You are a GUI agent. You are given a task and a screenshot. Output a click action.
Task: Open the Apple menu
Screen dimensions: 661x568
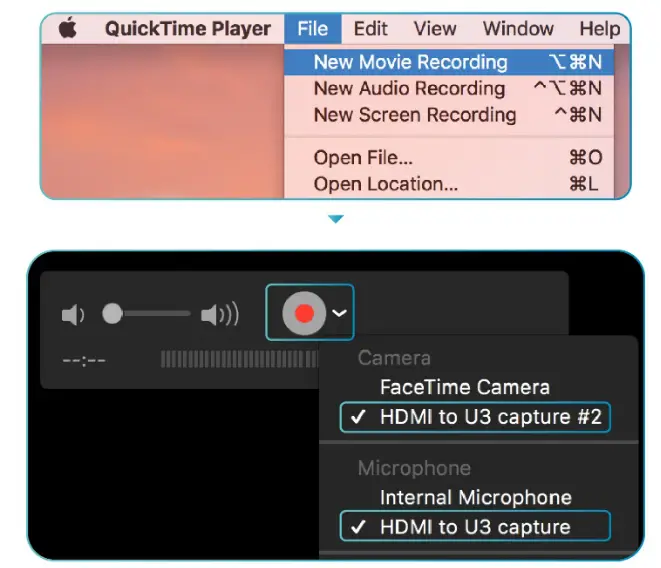(68, 28)
